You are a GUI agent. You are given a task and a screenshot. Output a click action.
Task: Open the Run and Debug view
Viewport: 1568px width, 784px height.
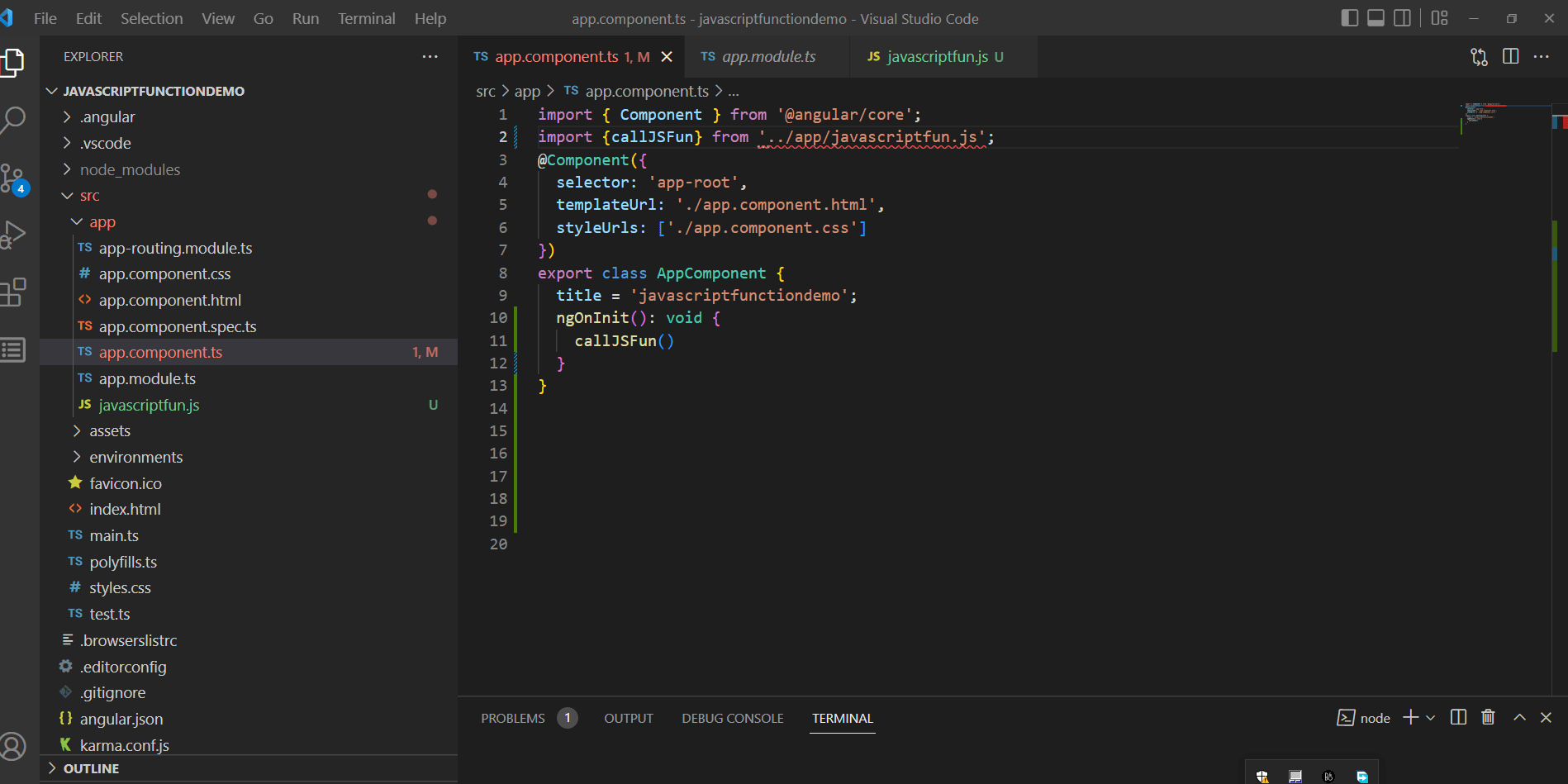[14, 234]
